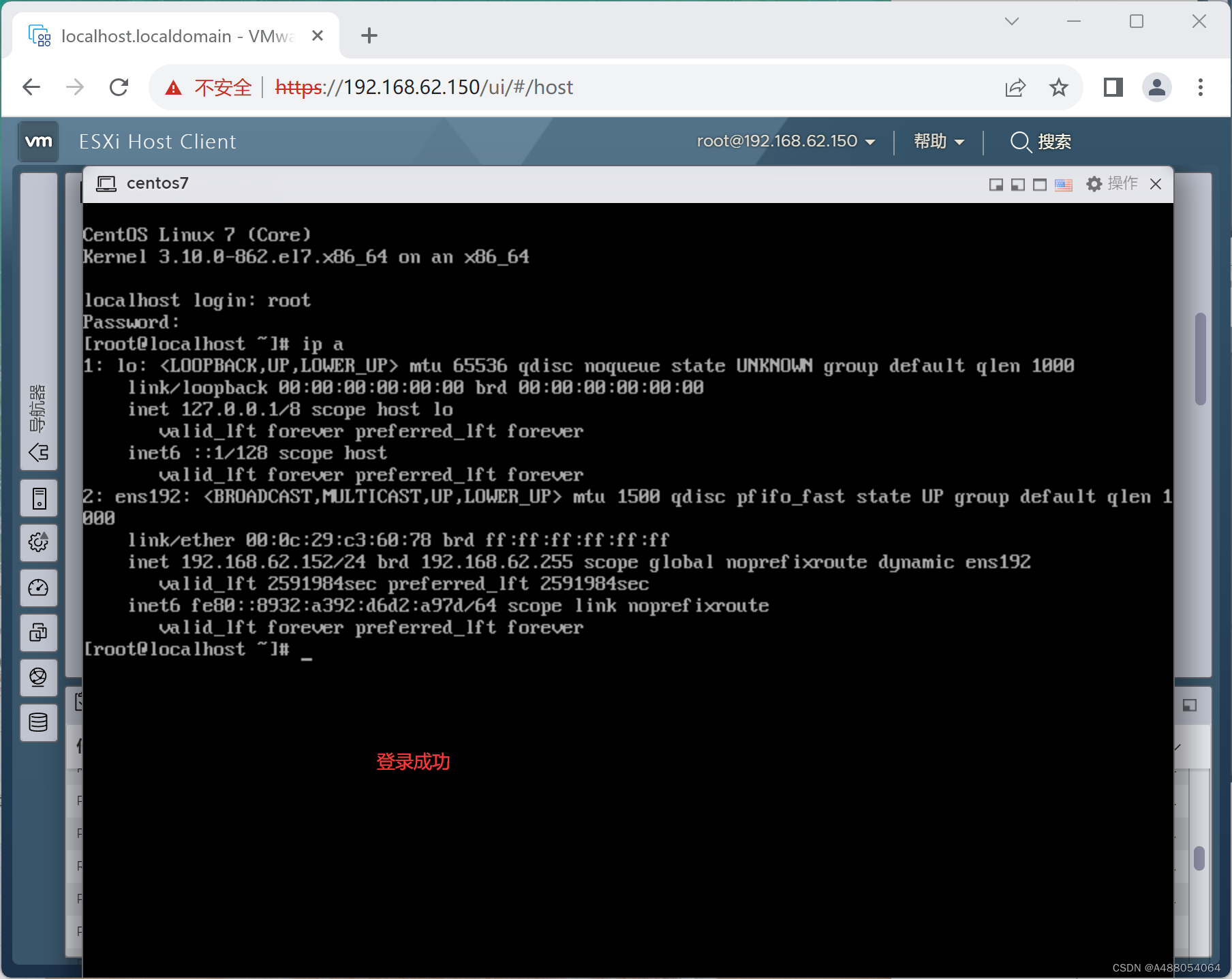Click the search magnifier icon
The width and height of the screenshot is (1232, 979).
click(x=1020, y=142)
